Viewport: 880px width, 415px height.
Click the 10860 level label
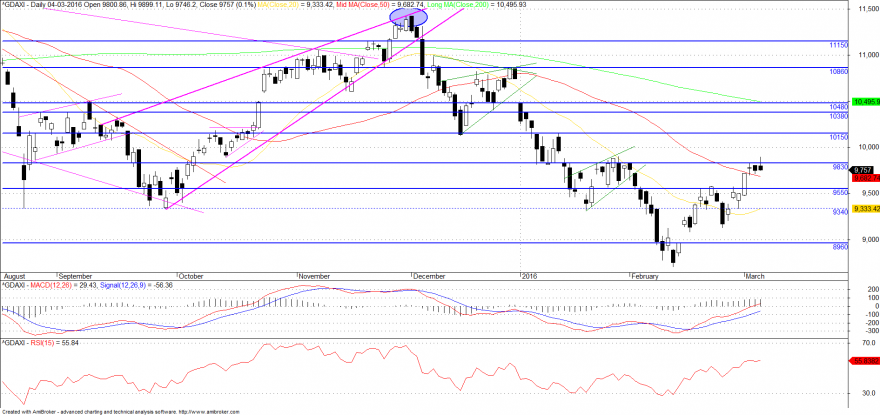[838, 72]
